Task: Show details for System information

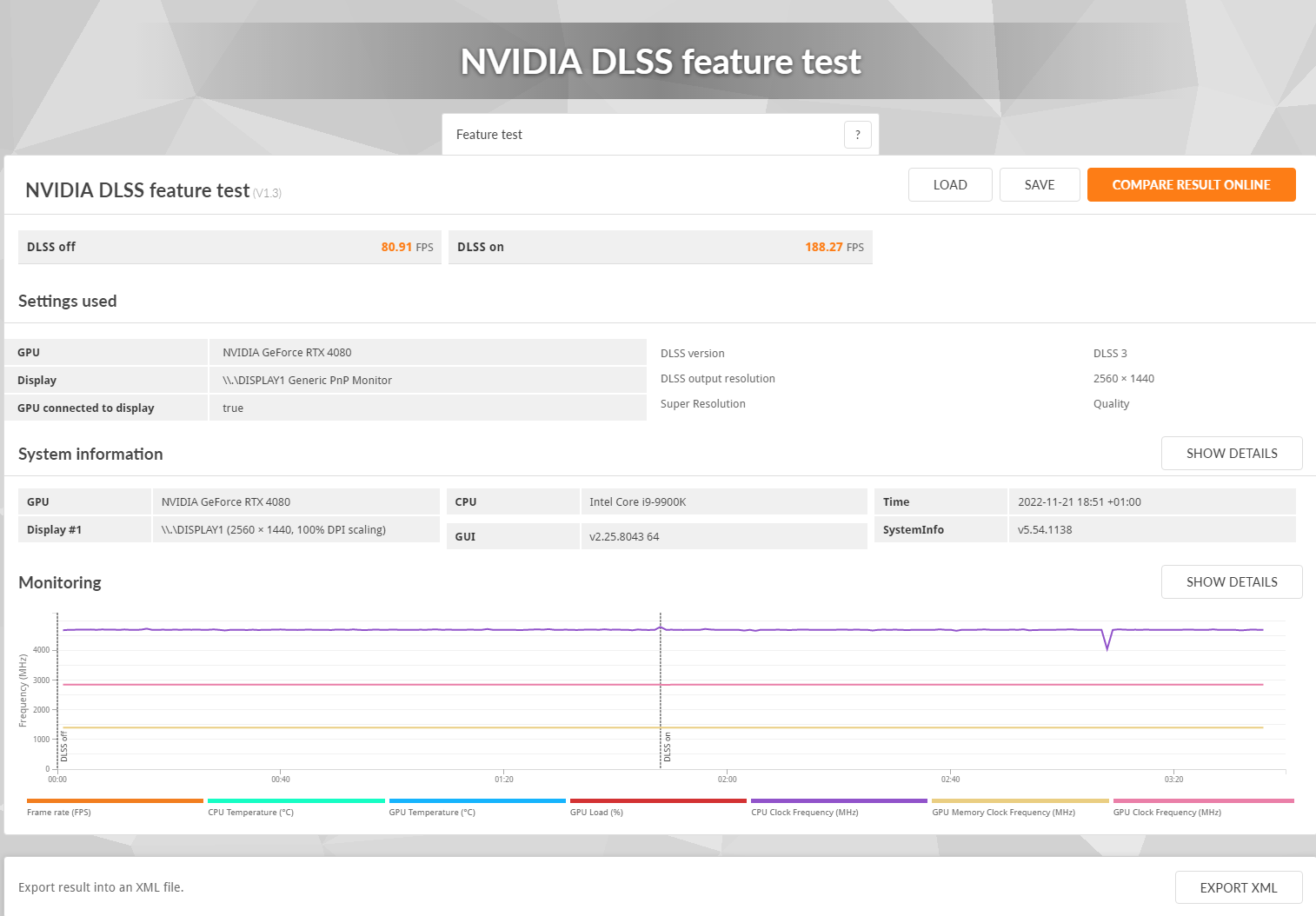Action: 1232,454
